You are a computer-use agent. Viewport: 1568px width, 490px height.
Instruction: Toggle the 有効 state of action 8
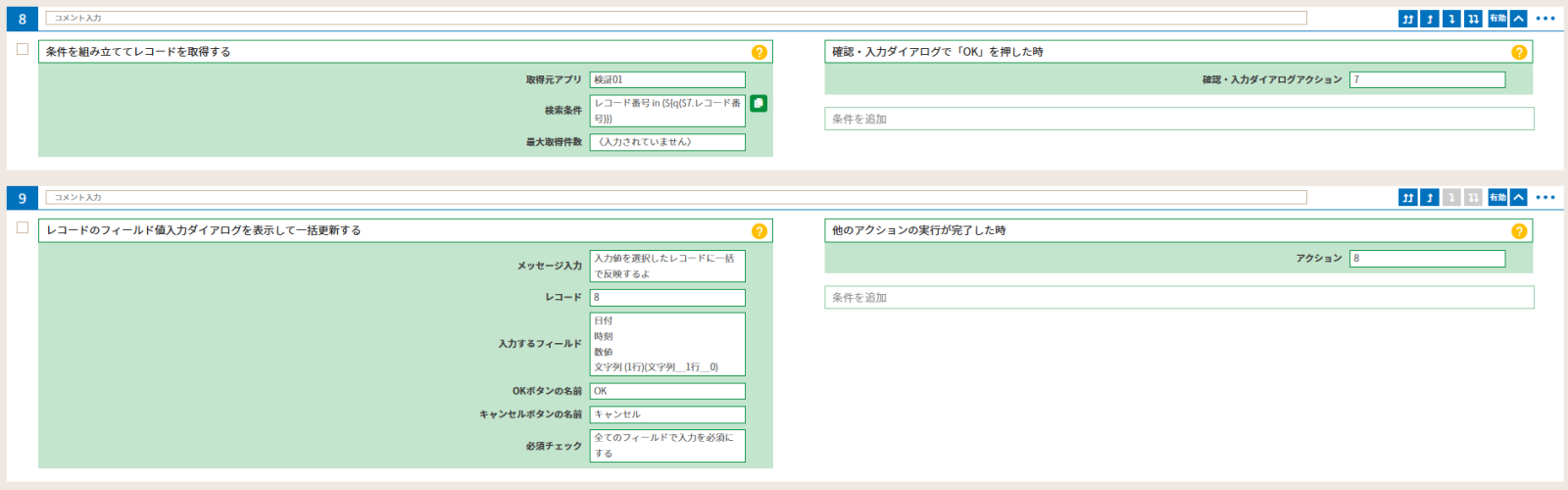1497,19
